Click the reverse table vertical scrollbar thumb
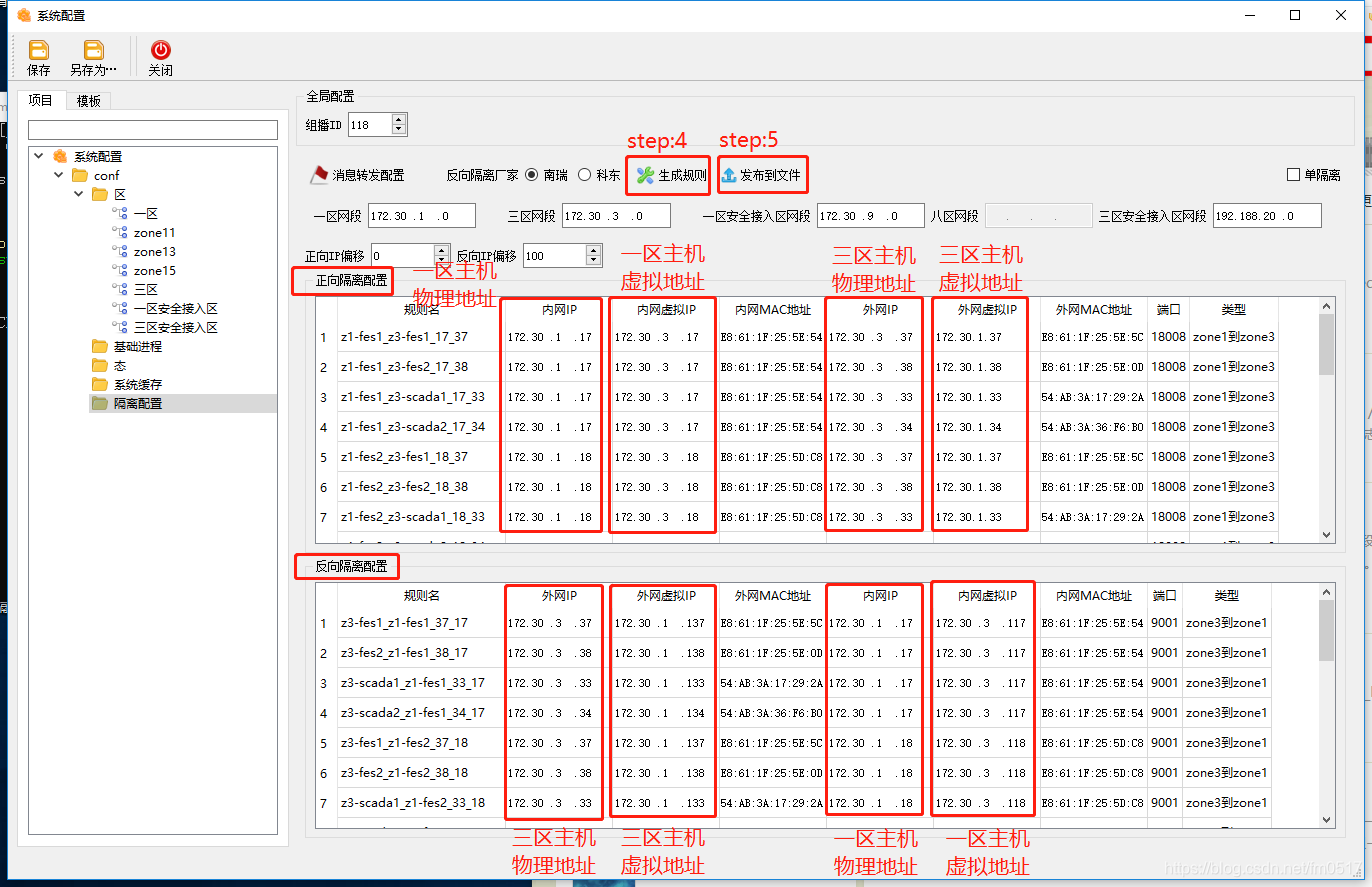Image resolution: width=1372 pixels, height=887 pixels. coord(1326,631)
